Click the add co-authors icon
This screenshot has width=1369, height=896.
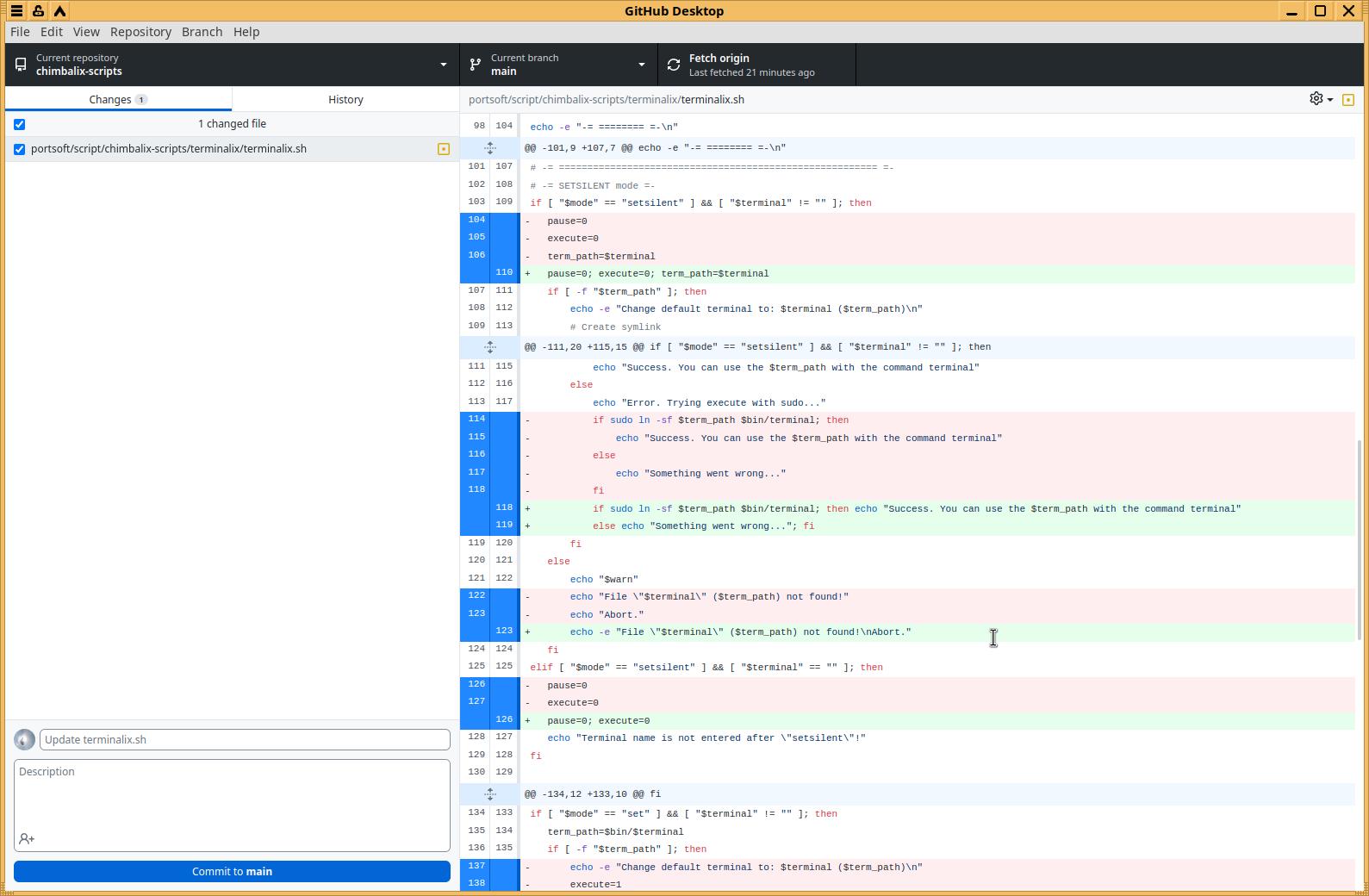tap(27, 838)
